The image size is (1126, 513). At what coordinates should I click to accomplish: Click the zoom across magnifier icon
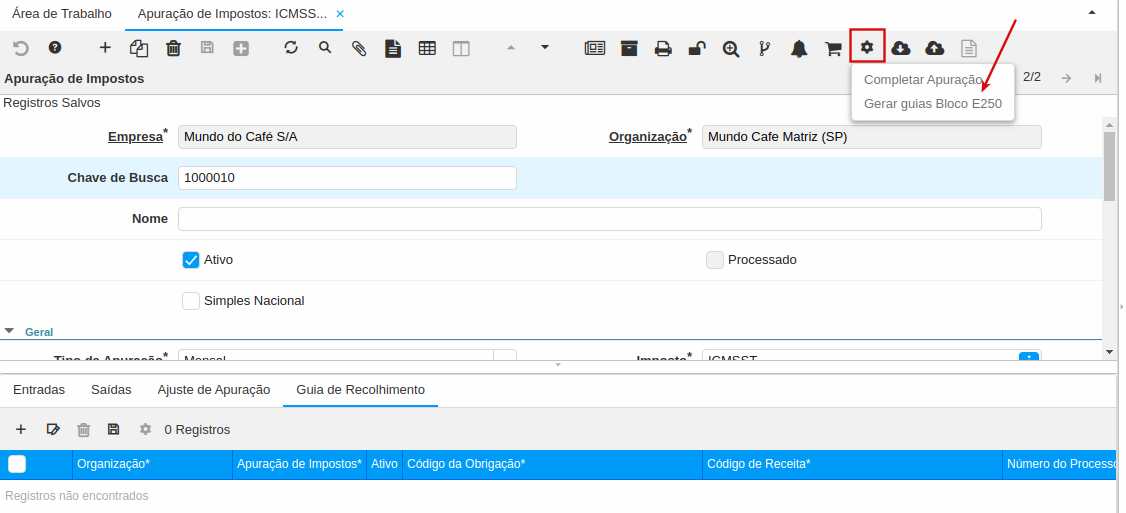tap(731, 48)
